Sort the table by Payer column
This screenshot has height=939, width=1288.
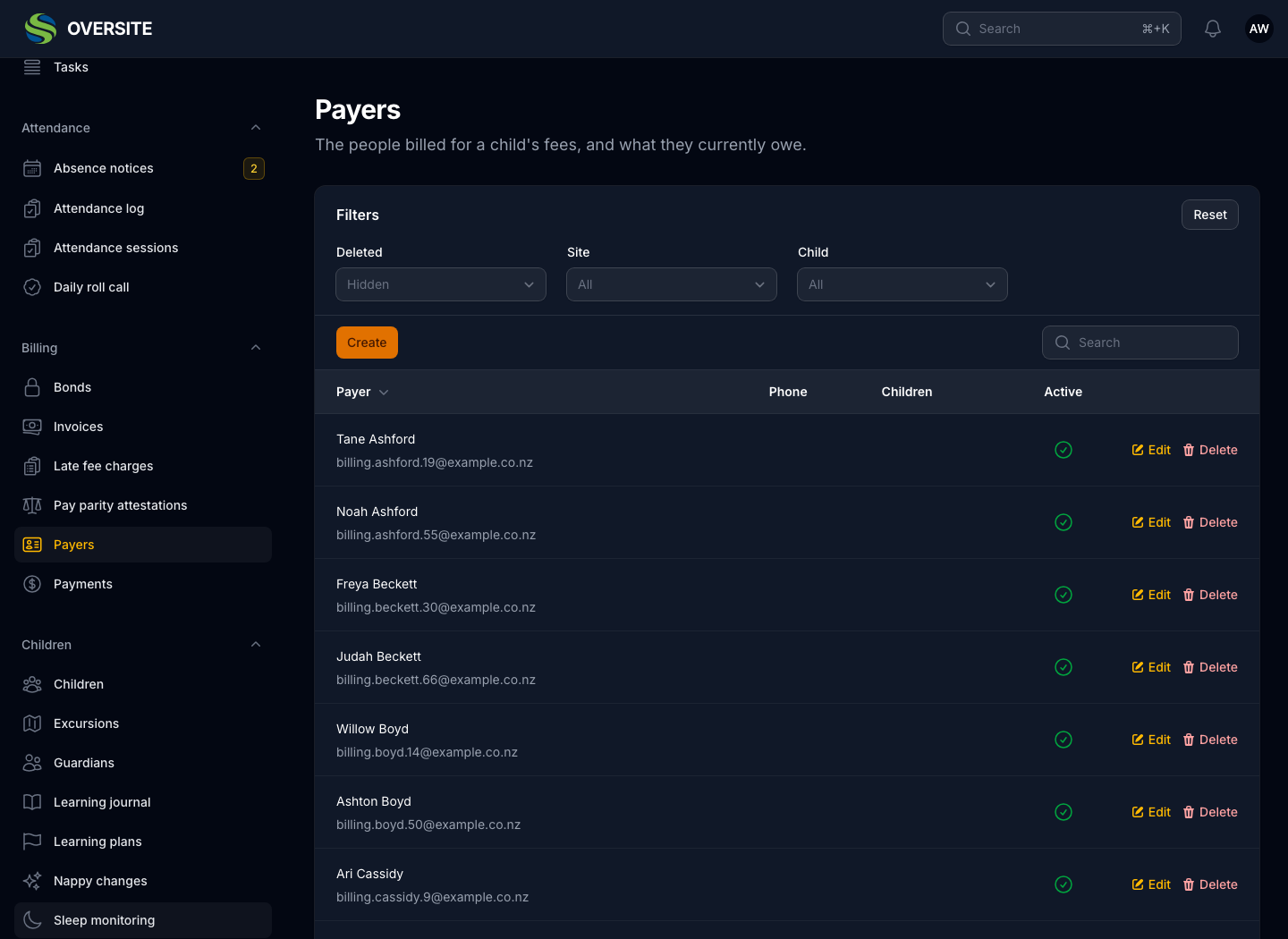[x=362, y=392]
